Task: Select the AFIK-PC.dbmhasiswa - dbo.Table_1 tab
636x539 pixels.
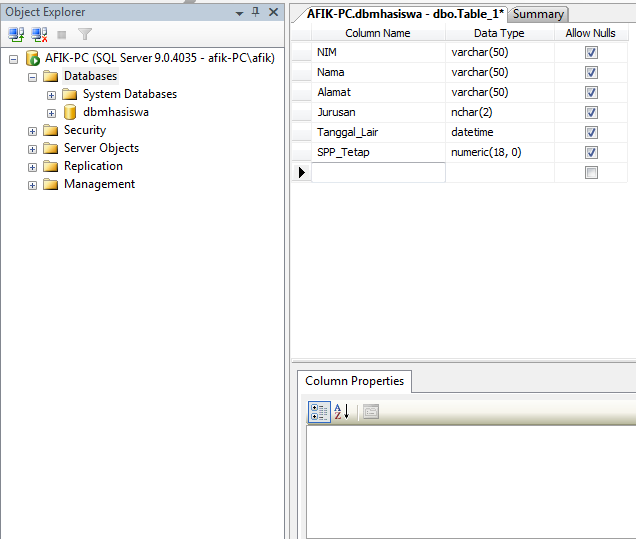Action: coord(405,14)
